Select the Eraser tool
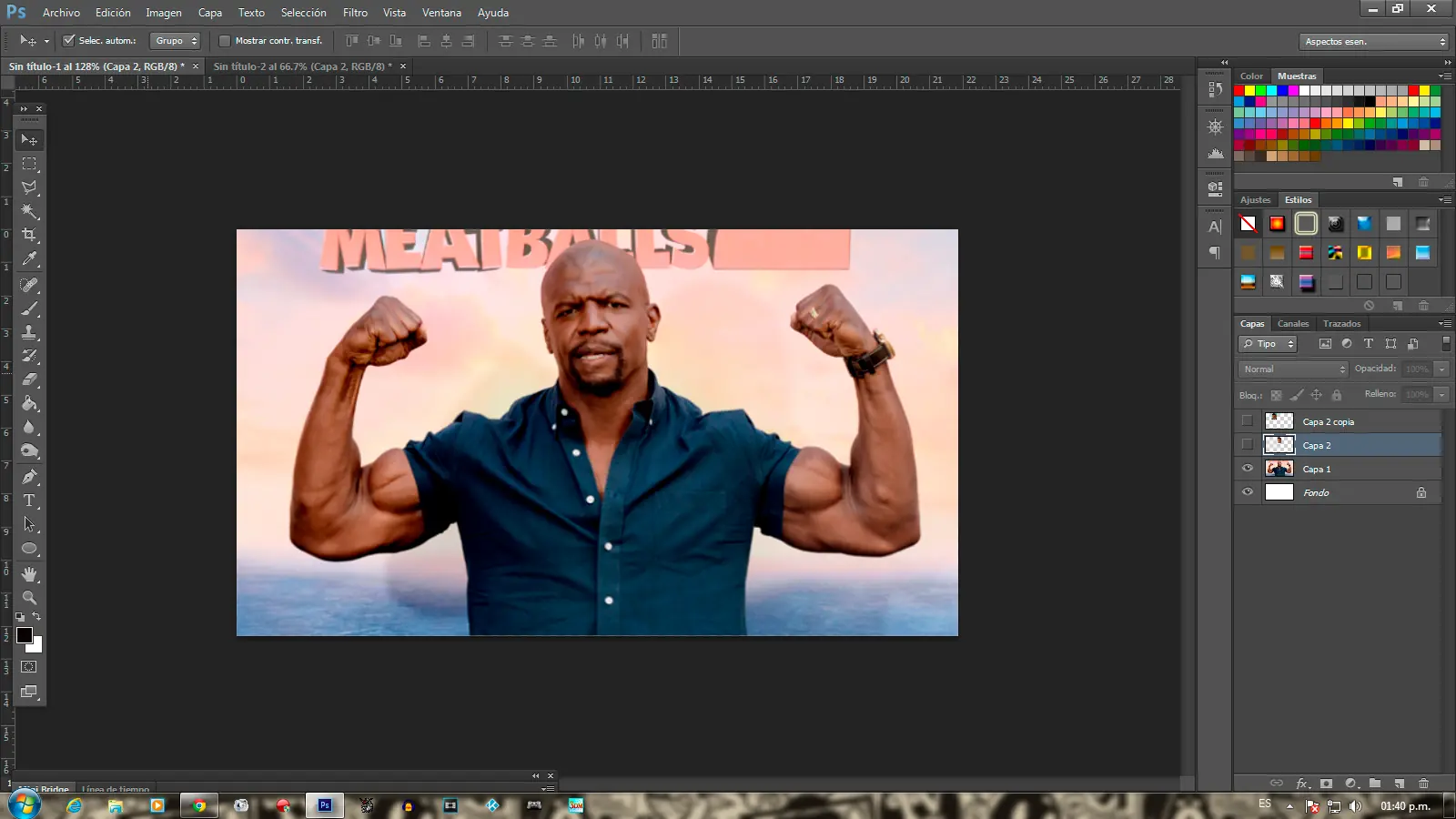1456x819 pixels. point(29,379)
